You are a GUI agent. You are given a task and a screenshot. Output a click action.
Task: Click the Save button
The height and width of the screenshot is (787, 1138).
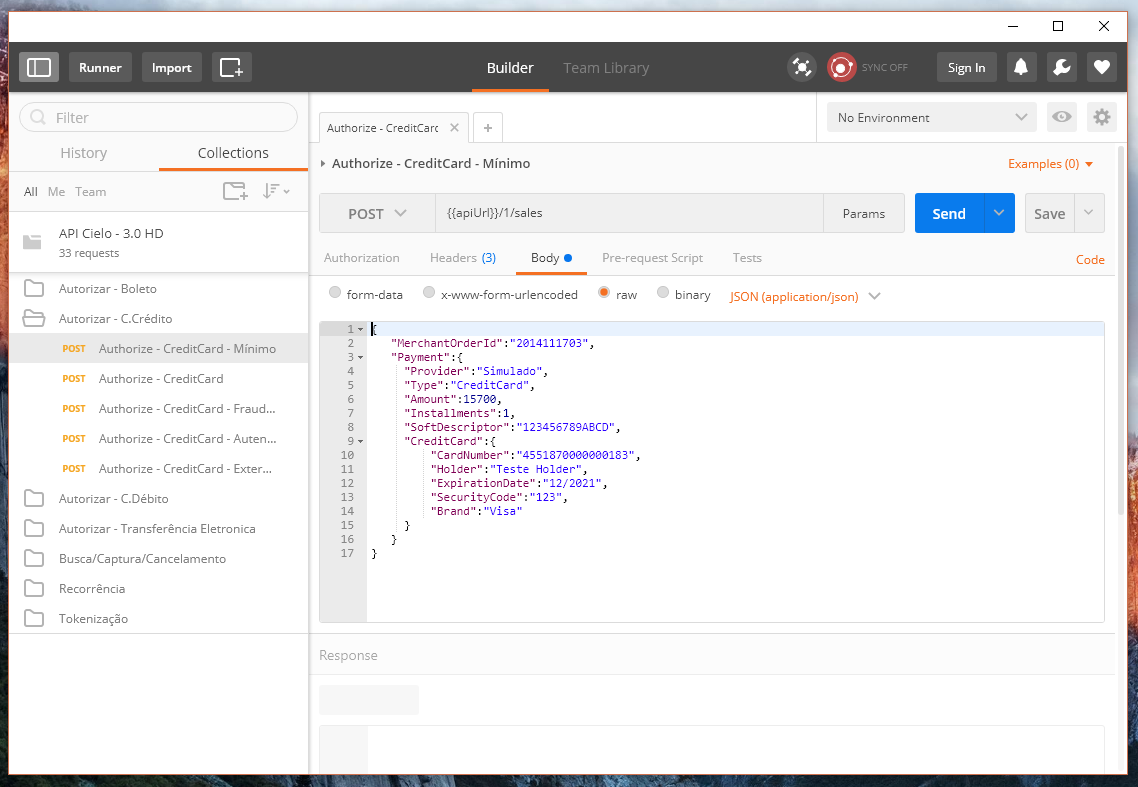(x=1049, y=213)
